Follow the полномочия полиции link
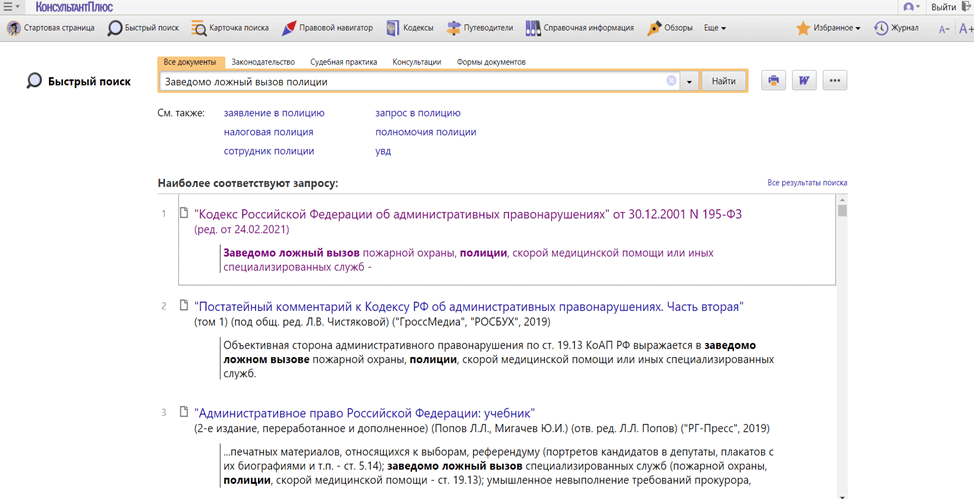 (x=426, y=132)
